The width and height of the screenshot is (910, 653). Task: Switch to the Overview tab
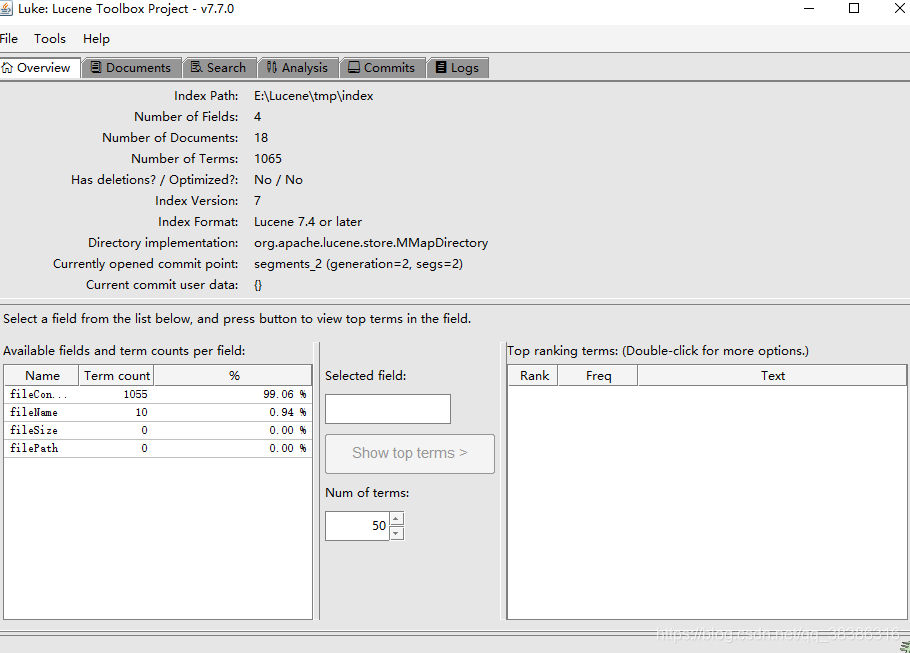click(x=39, y=68)
